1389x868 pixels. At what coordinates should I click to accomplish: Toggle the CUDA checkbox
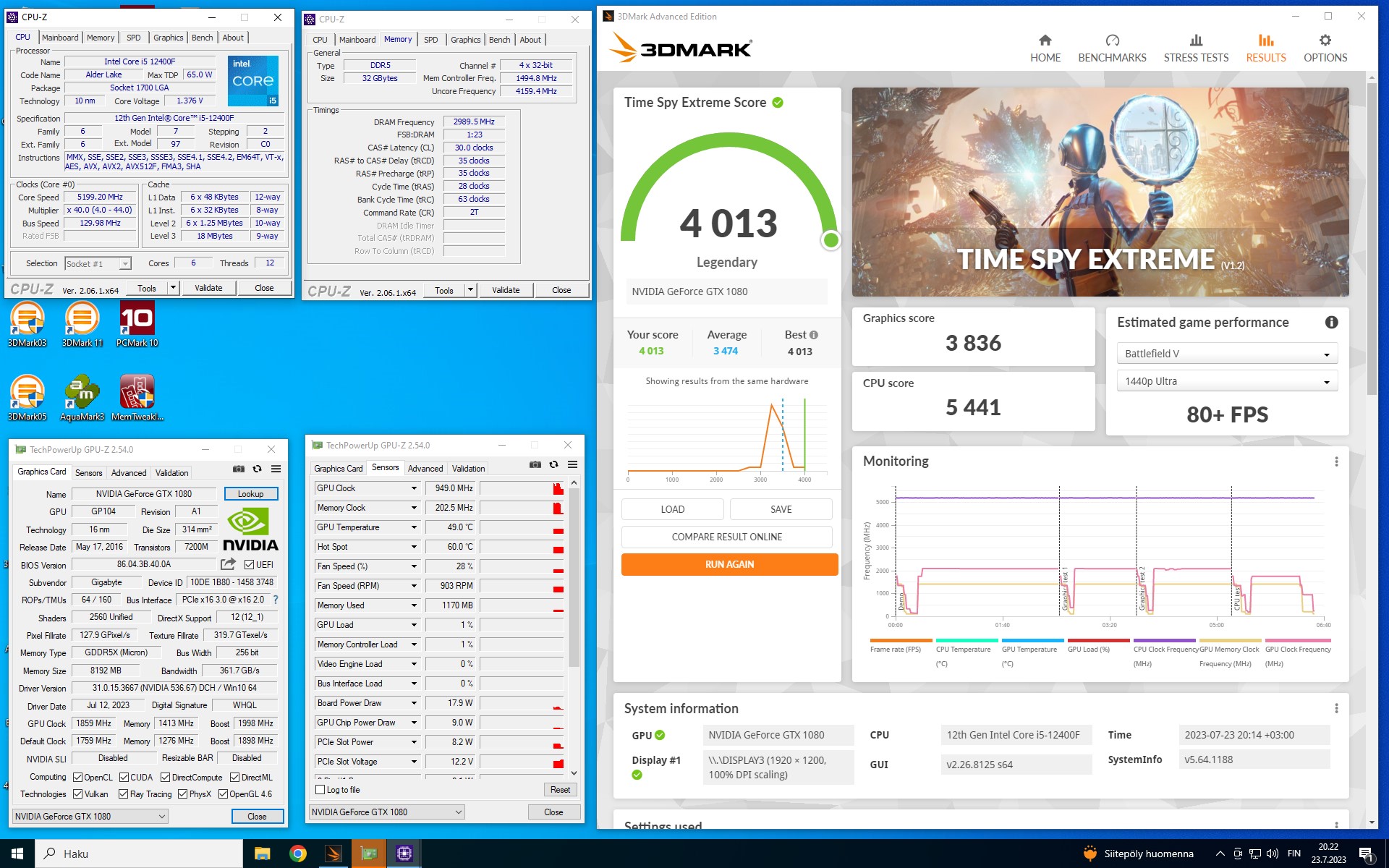point(124,778)
